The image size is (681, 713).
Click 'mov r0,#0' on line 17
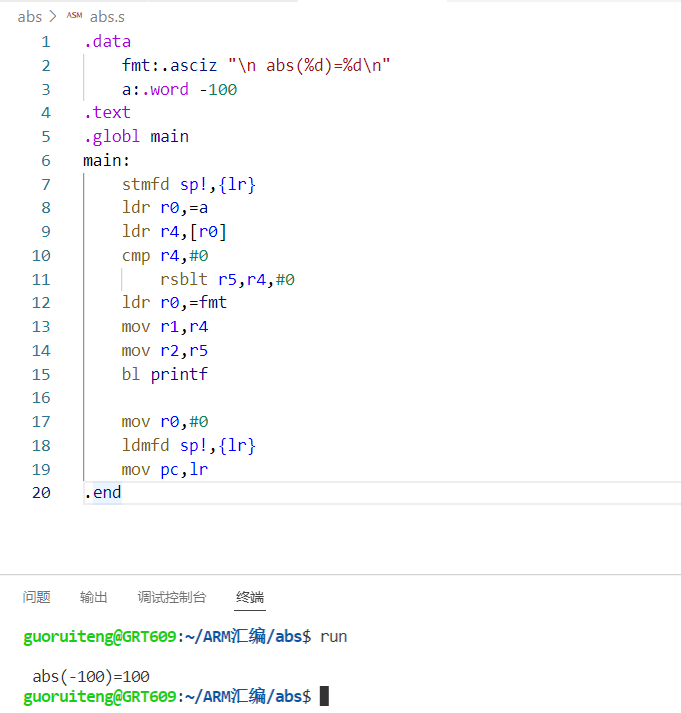click(165, 422)
